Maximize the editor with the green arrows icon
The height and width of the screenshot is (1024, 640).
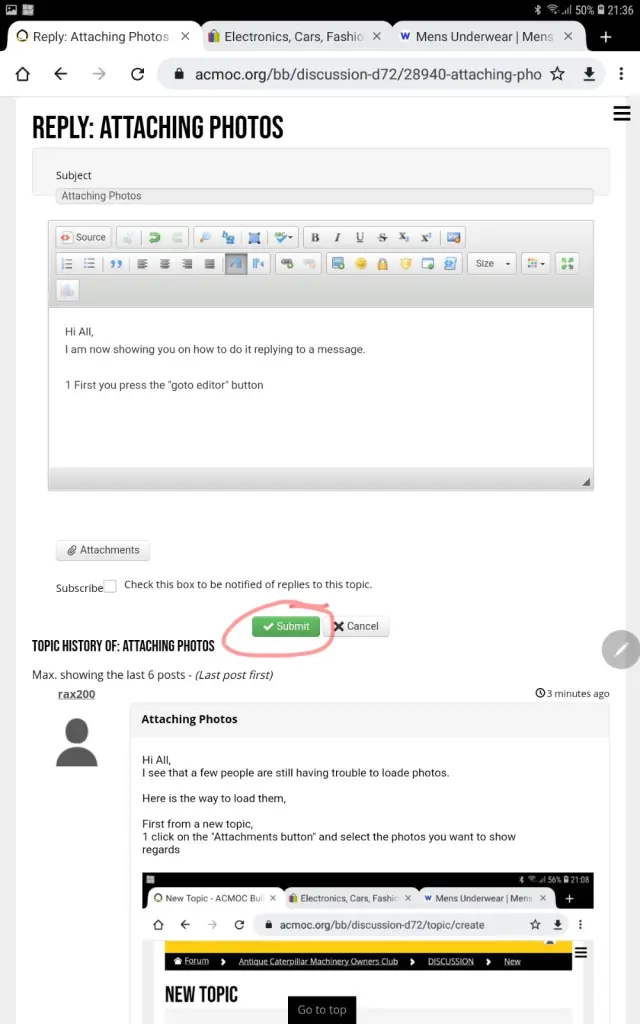coord(567,264)
